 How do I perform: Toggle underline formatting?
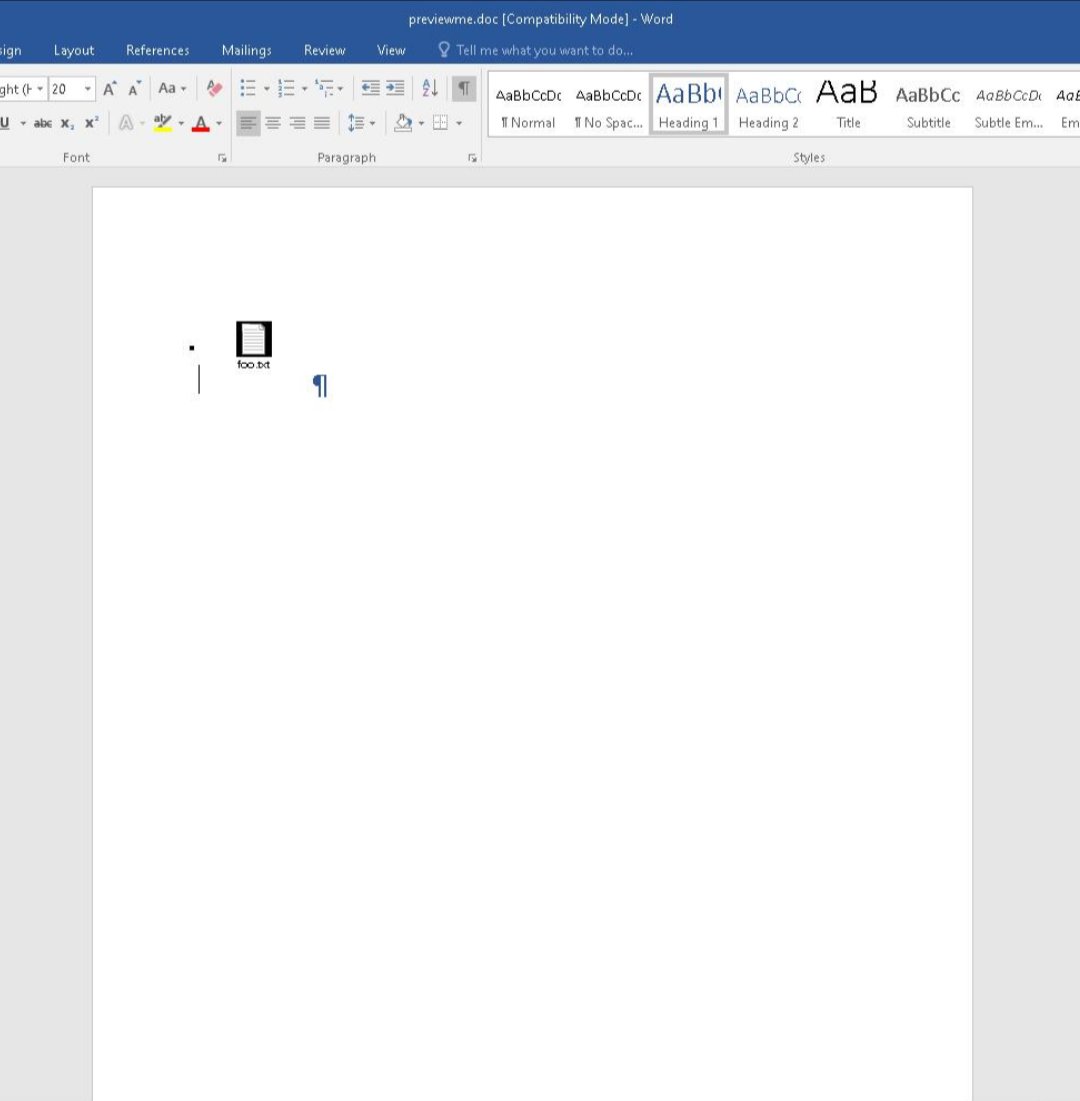coord(6,123)
